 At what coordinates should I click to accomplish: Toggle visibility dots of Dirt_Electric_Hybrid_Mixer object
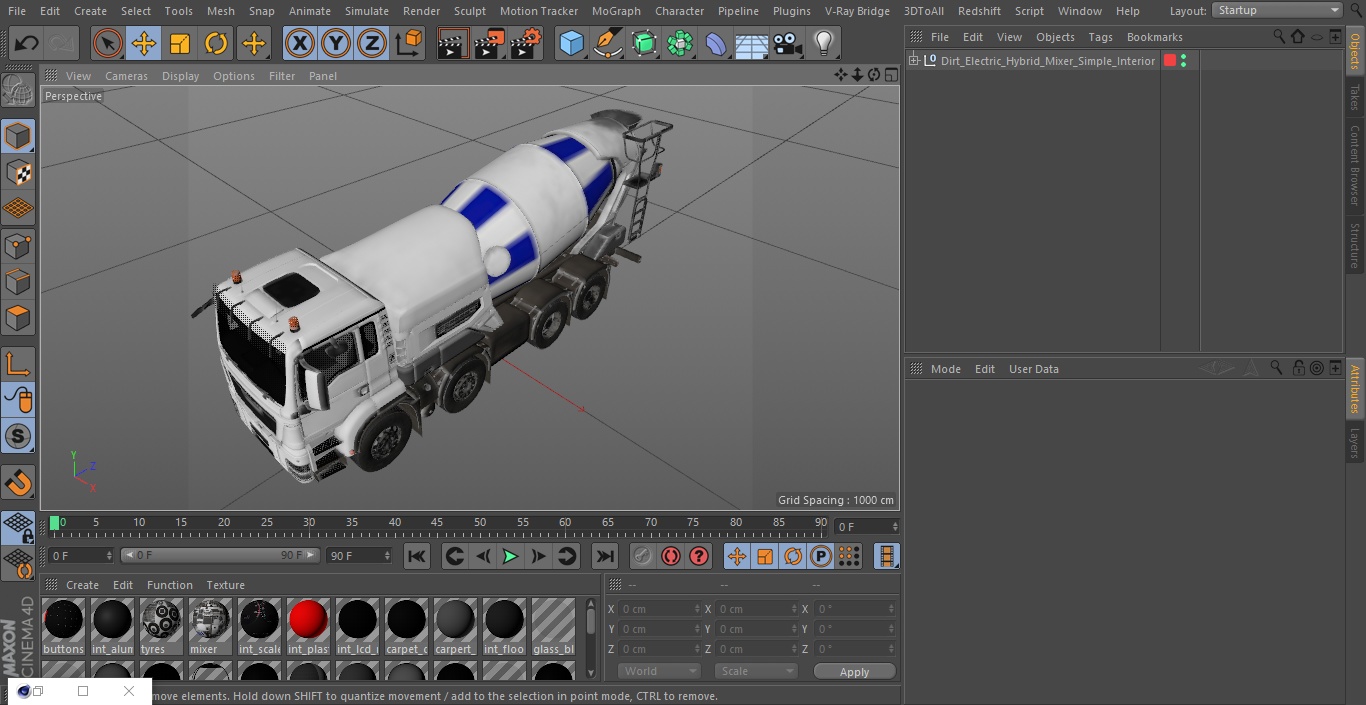(x=1183, y=61)
